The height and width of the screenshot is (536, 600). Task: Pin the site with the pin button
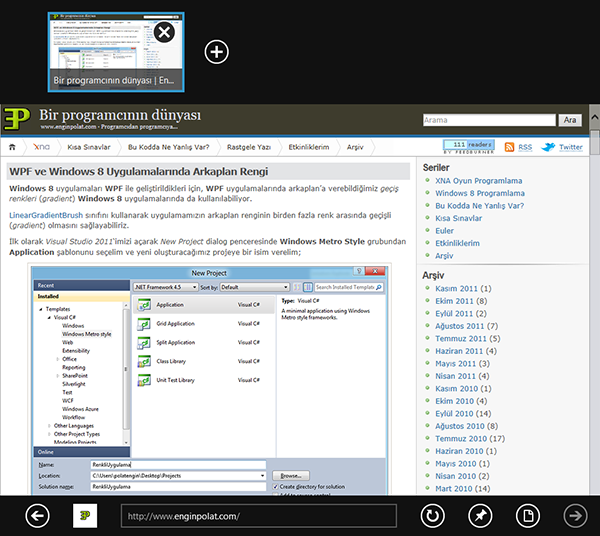tap(480, 516)
